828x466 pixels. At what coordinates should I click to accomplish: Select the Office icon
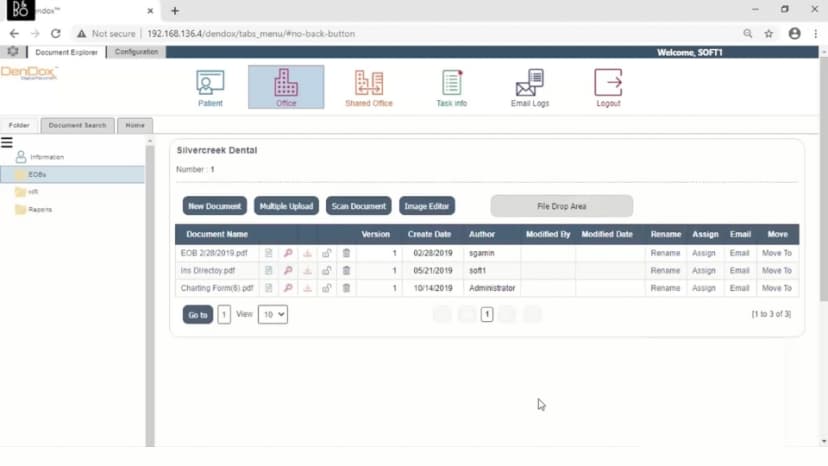point(286,87)
